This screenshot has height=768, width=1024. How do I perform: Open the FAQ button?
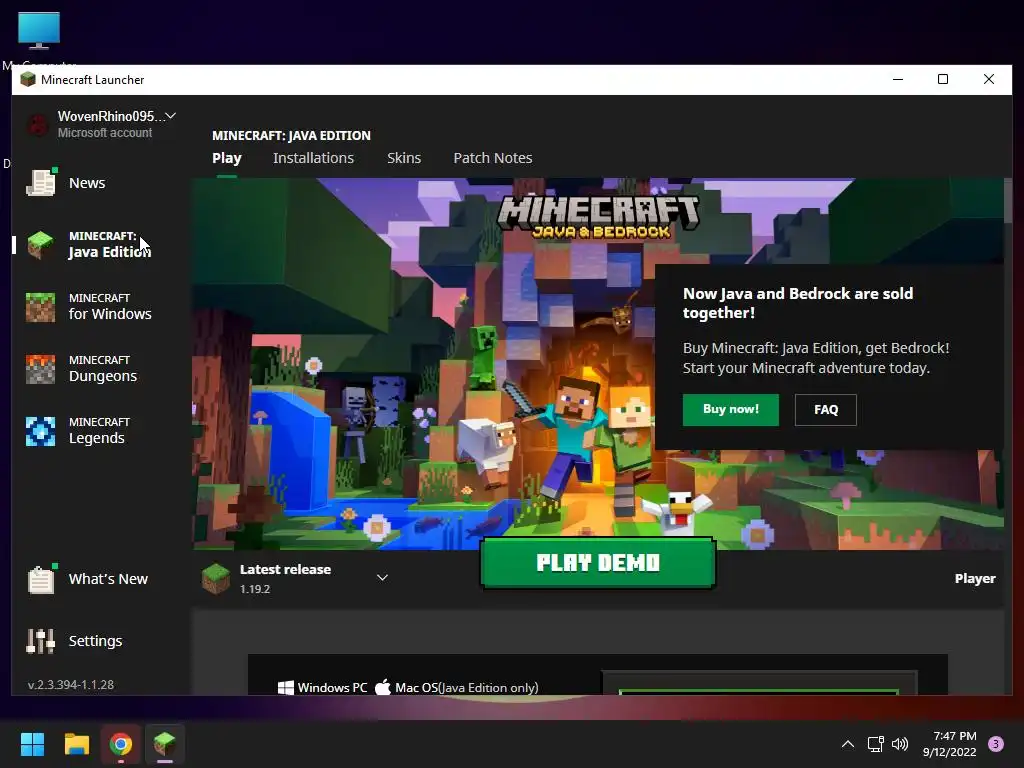pyautogui.click(x=825, y=409)
